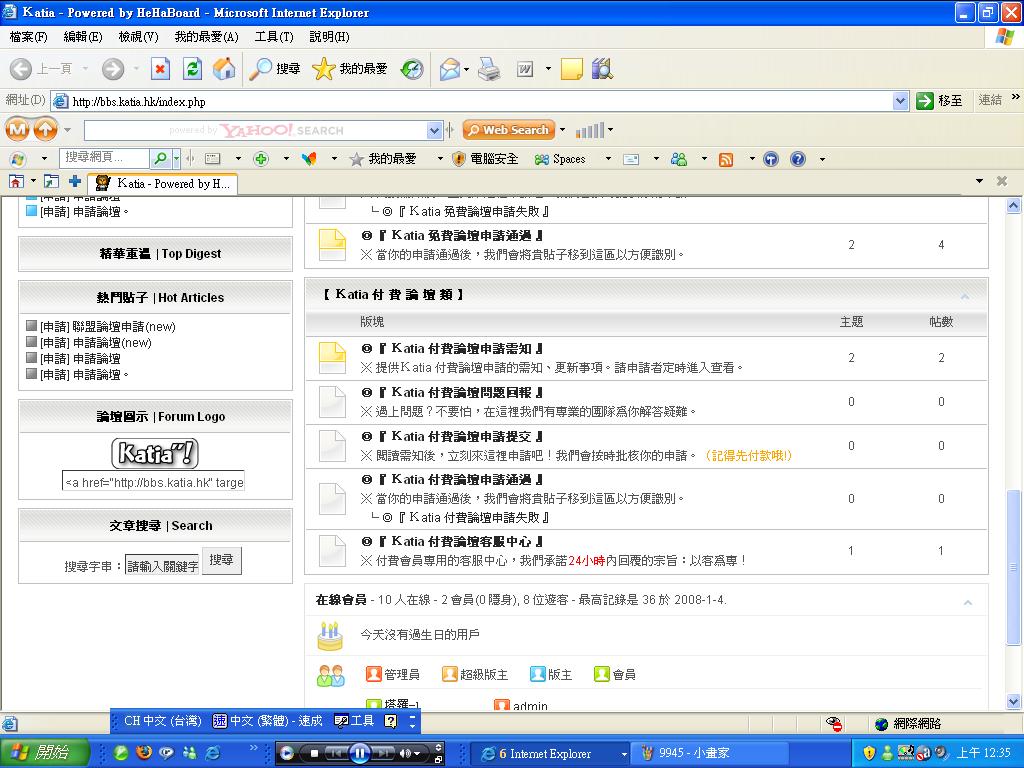Open the 檔案(F) menu
Viewport: 1024px width, 768px height.
pos(28,37)
